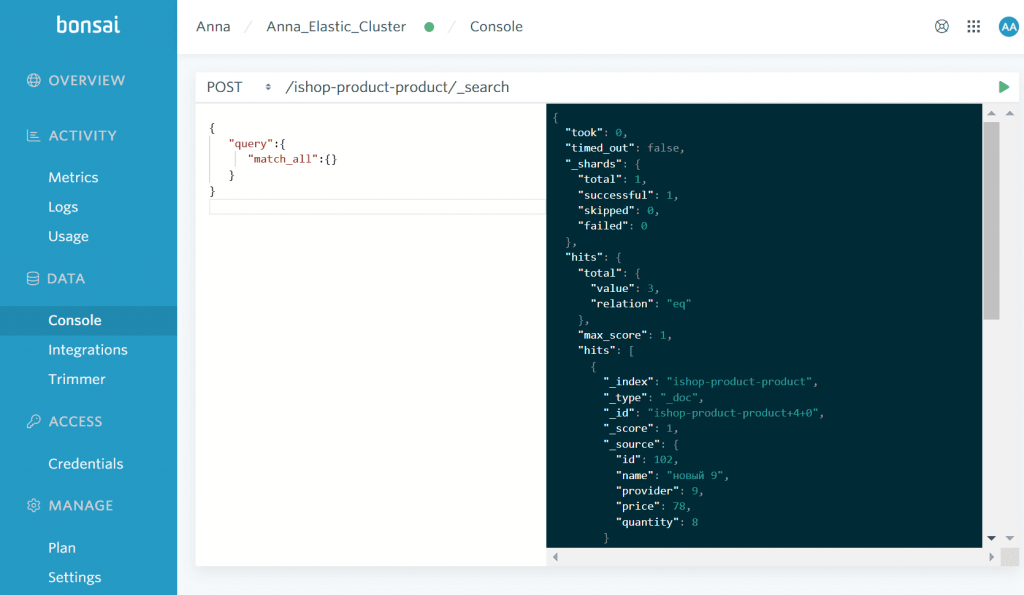Viewport: 1024px width, 595px height.
Task: Open the Overview section globe icon
Action: pos(34,80)
